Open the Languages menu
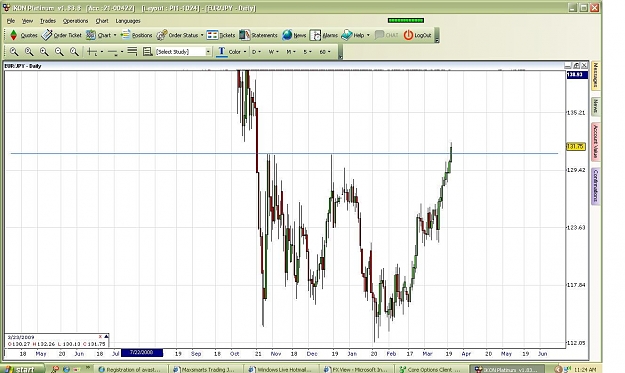 128,21
